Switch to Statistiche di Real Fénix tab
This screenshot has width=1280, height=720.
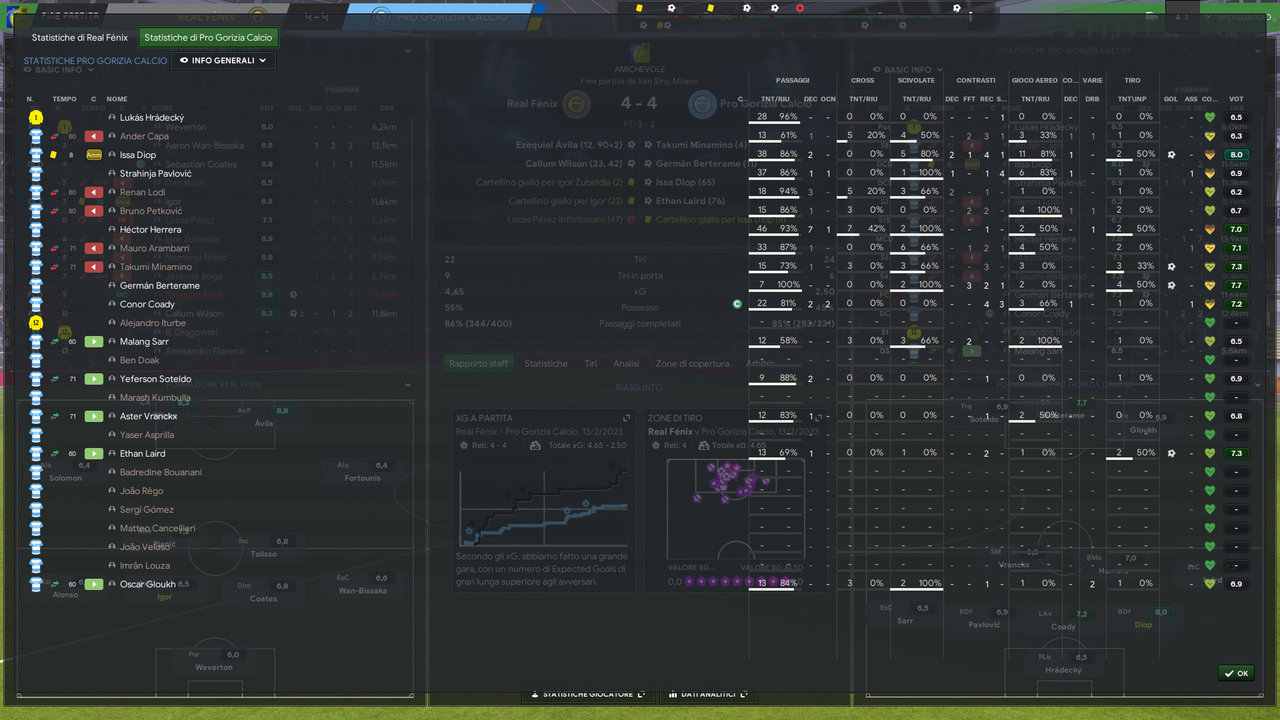point(80,38)
